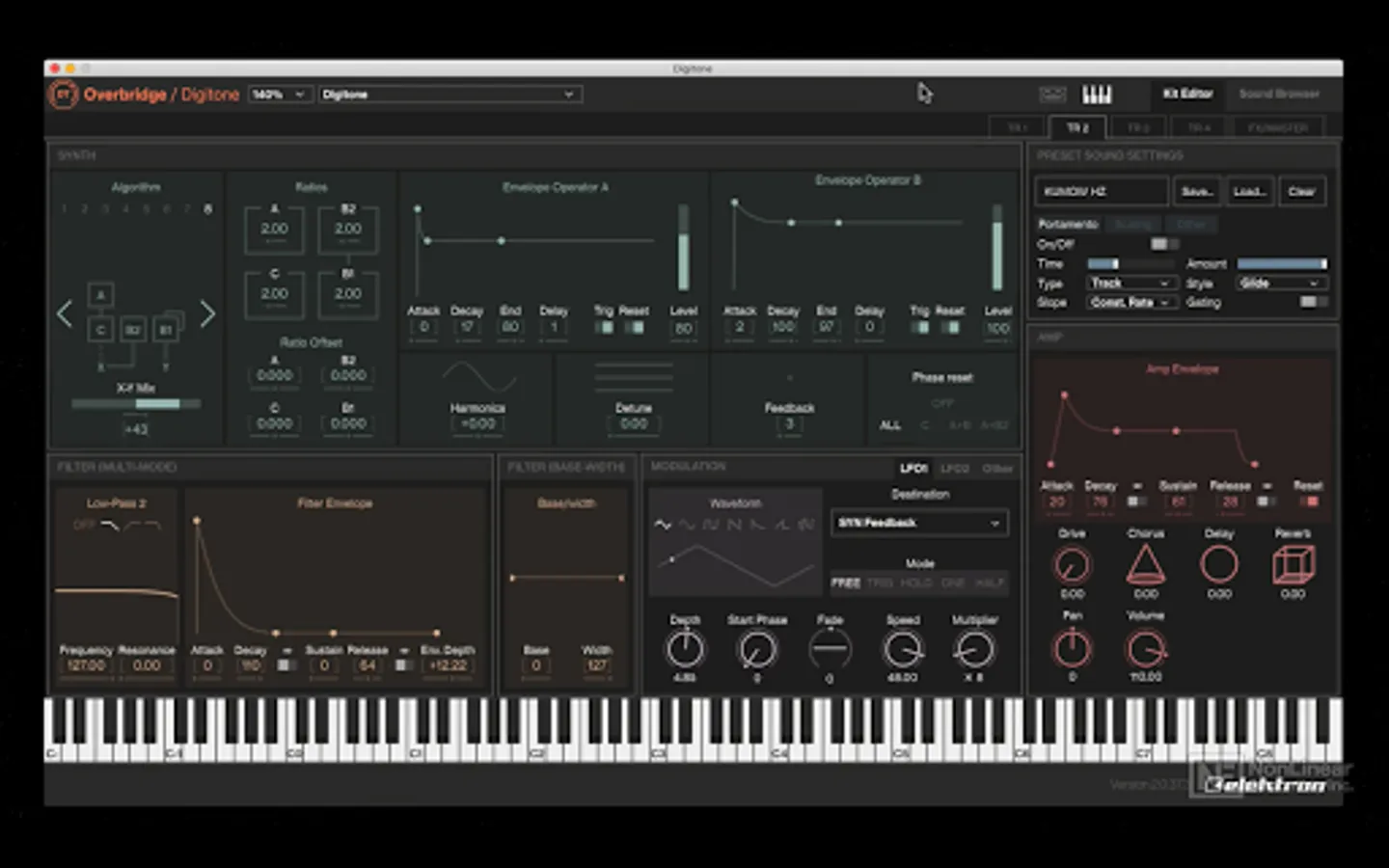Click the preset name input field
The image size is (1389, 868).
click(x=1102, y=191)
